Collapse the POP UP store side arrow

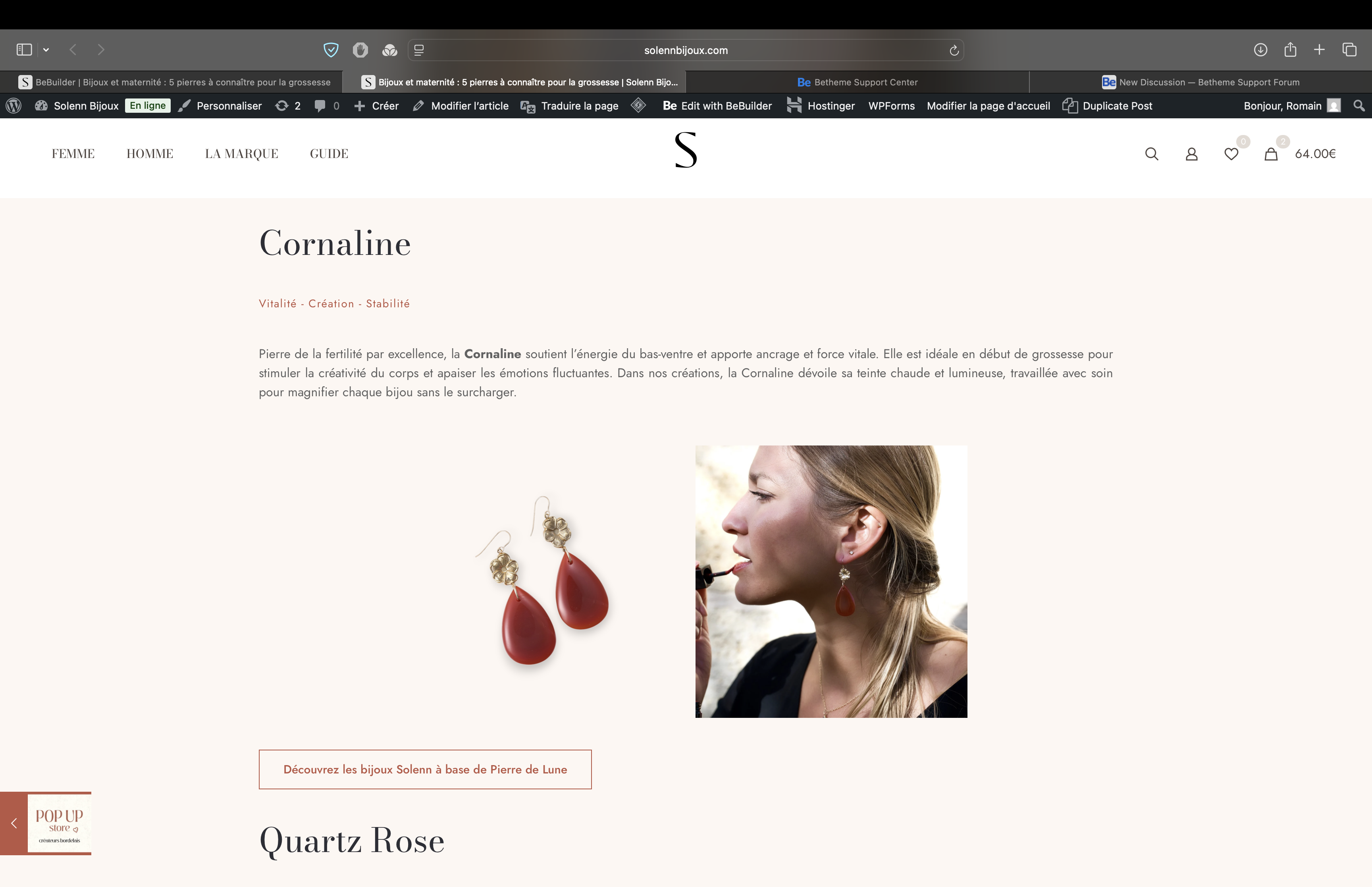(x=14, y=823)
